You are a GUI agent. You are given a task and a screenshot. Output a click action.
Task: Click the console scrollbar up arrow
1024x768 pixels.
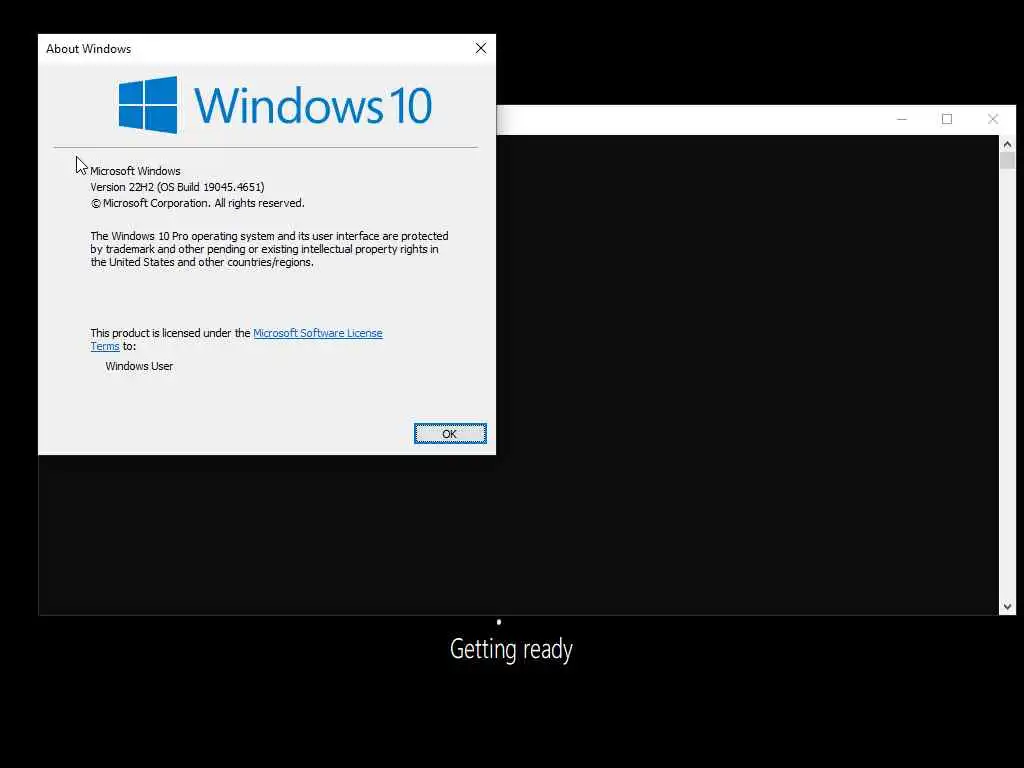[x=1007, y=144]
